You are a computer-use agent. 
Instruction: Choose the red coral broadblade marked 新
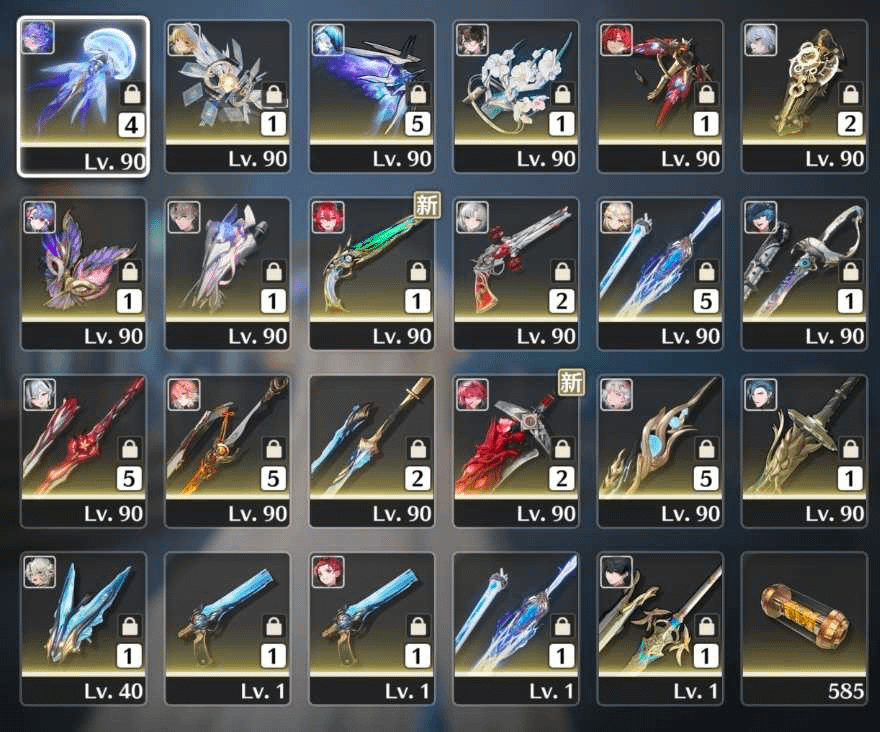pyautogui.click(x=516, y=451)
